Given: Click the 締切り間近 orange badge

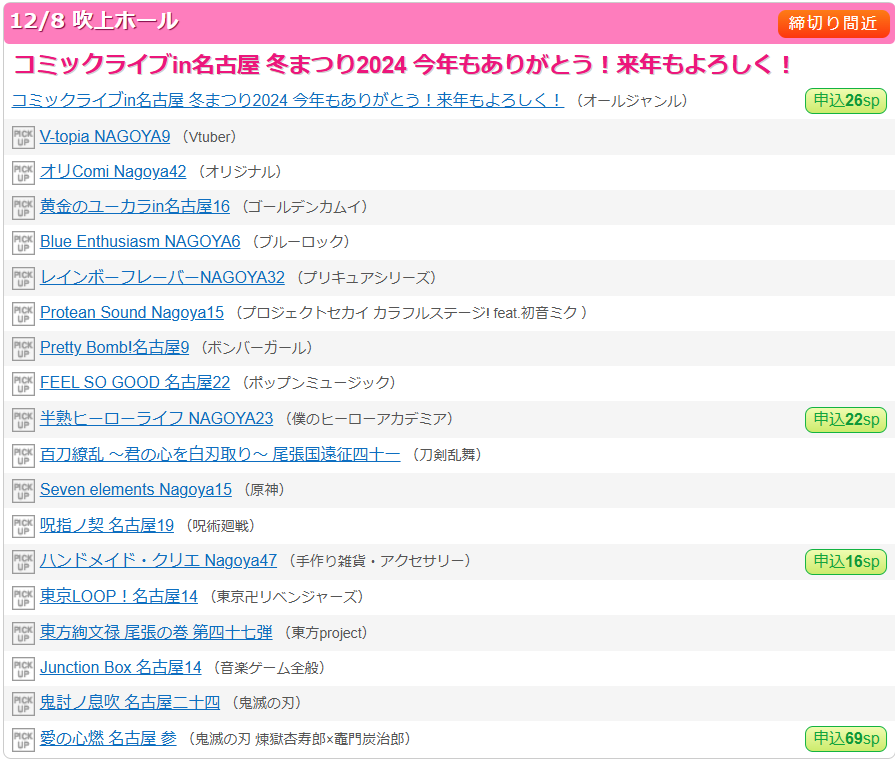Looking at the screenshot, I should click(833, 23).
